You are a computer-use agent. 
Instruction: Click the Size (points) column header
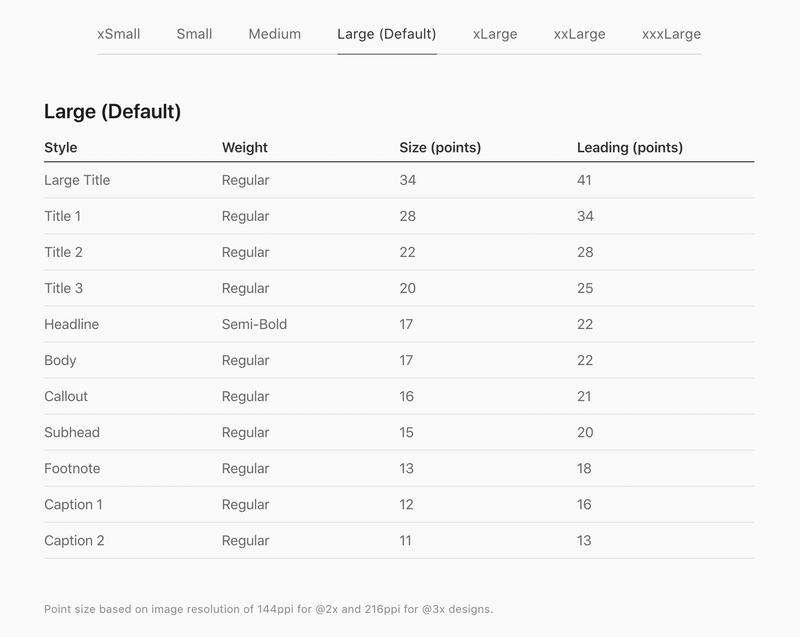pos(440,147)
